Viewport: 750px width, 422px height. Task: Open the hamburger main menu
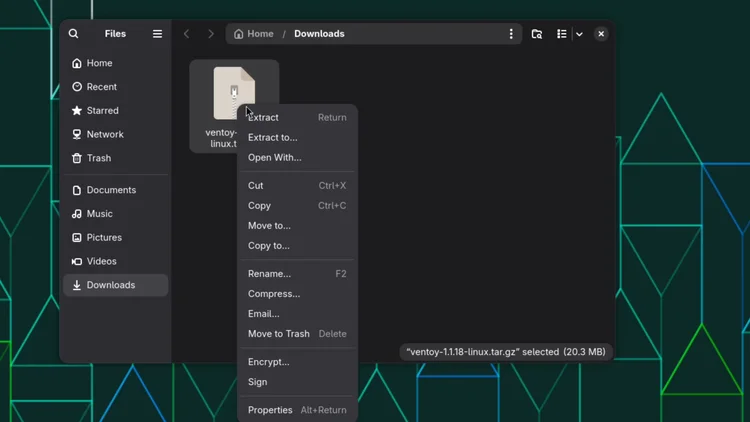click(x=157, y=34)
